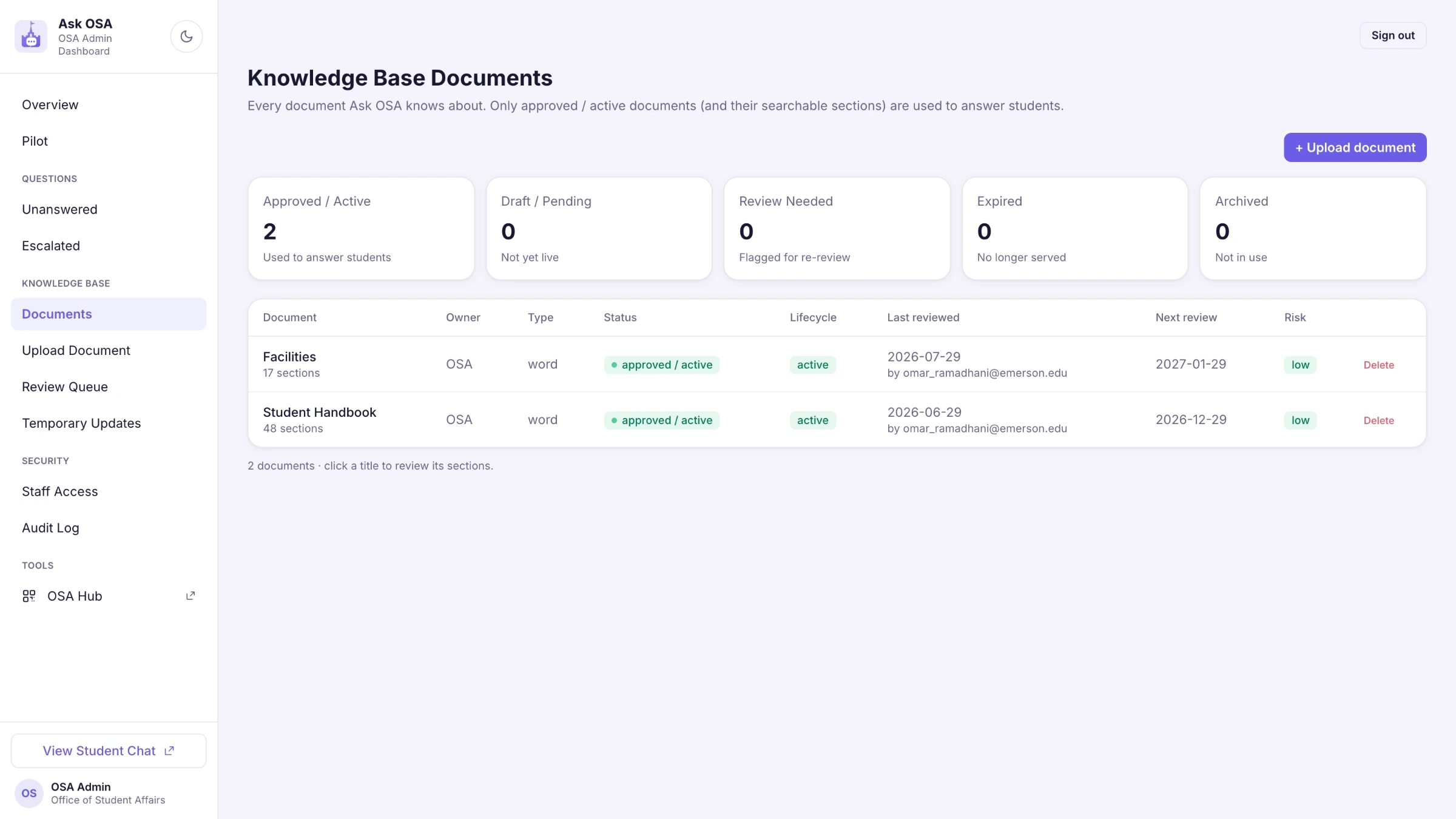Click View Student Chat button
This screenshot has width=1456, height=819.
click(109, 750)
